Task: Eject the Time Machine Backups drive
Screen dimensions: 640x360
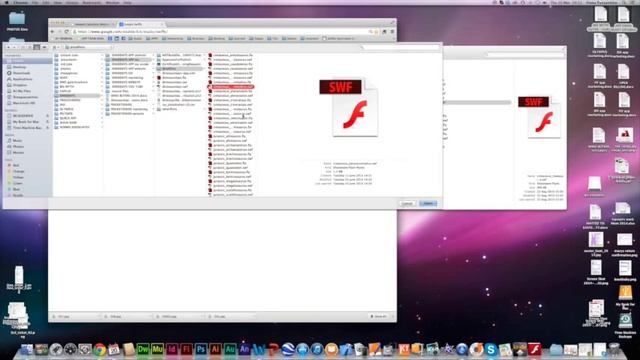Action: 47,128
